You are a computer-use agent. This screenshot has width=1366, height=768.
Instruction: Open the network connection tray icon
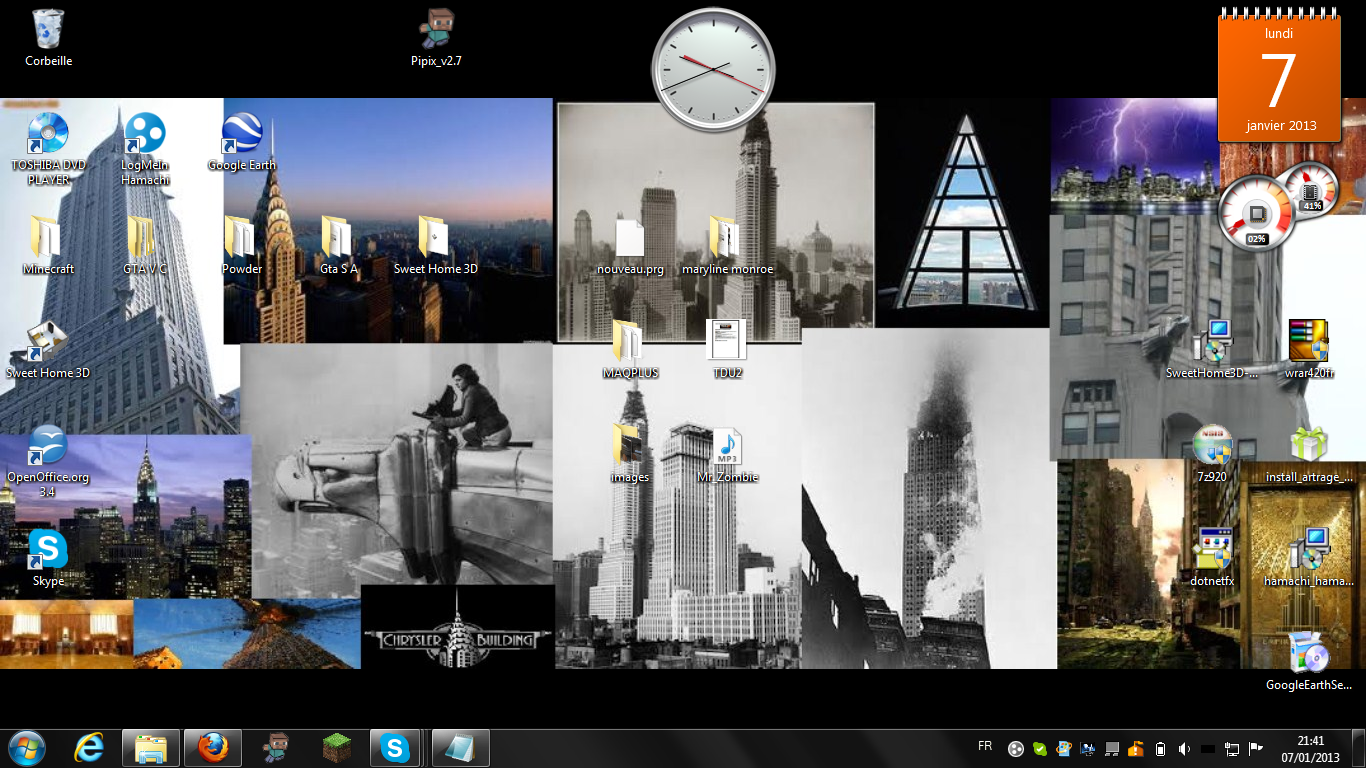pos(1232,748)
